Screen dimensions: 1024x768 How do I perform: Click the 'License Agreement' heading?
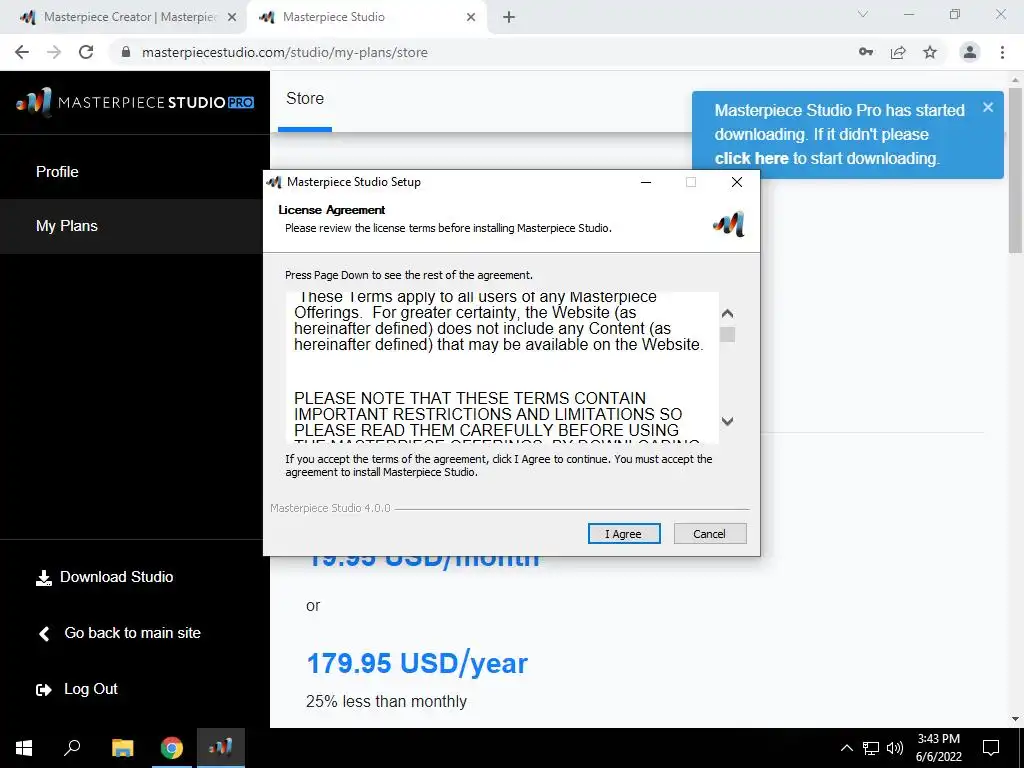coord(332,210)
